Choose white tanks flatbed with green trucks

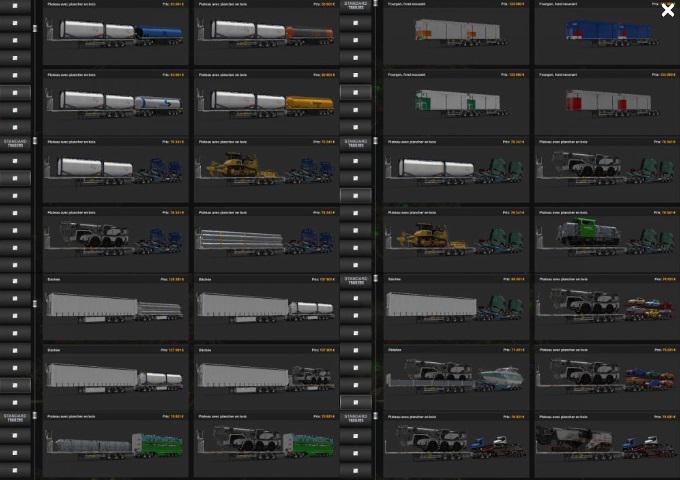456,169
